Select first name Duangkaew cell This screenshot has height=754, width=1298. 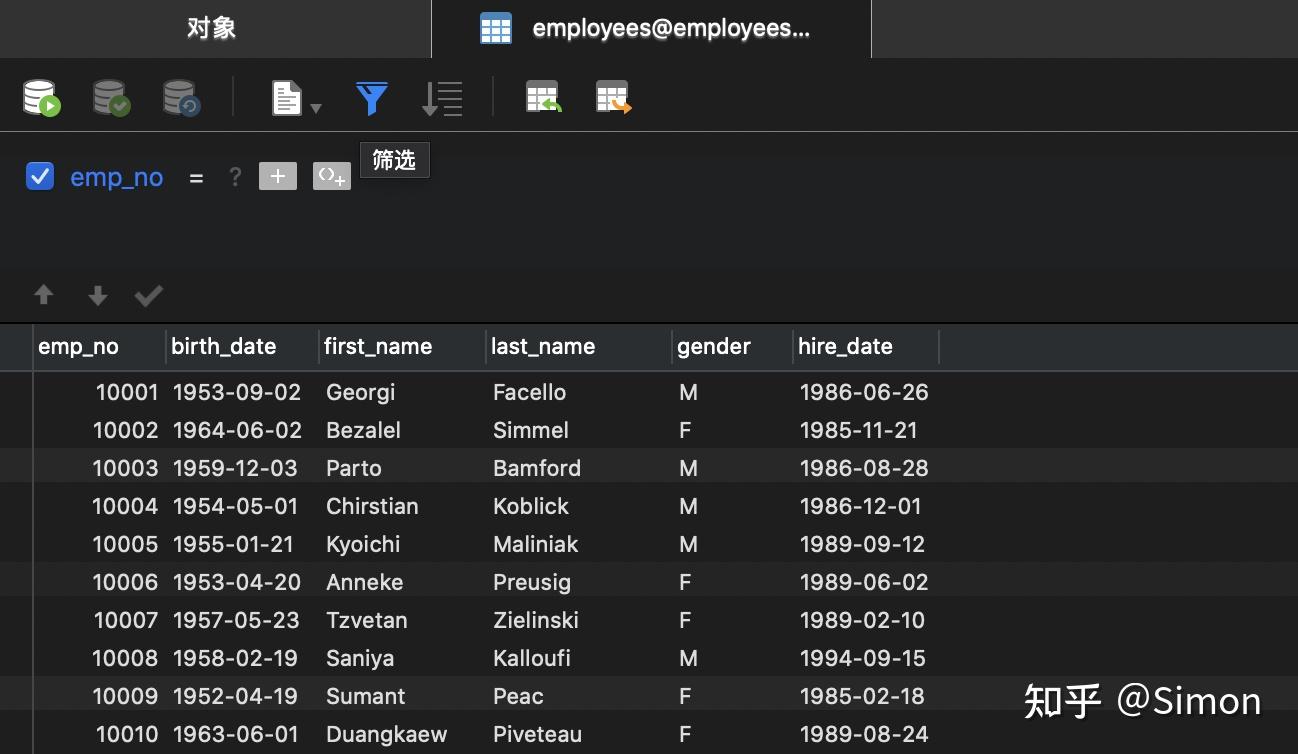click(x=403, y=734)
